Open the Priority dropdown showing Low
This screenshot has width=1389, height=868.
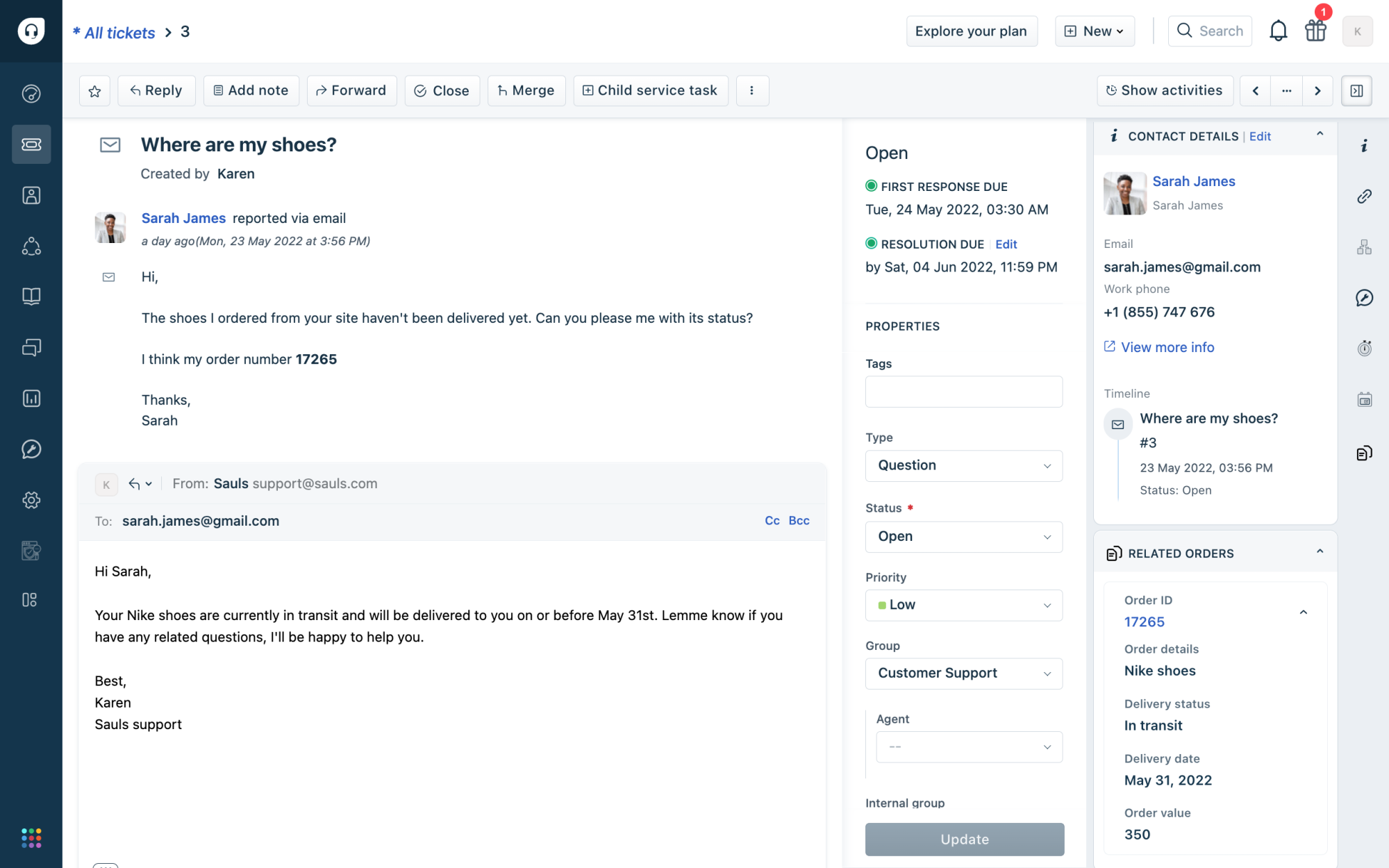(963, 605)
